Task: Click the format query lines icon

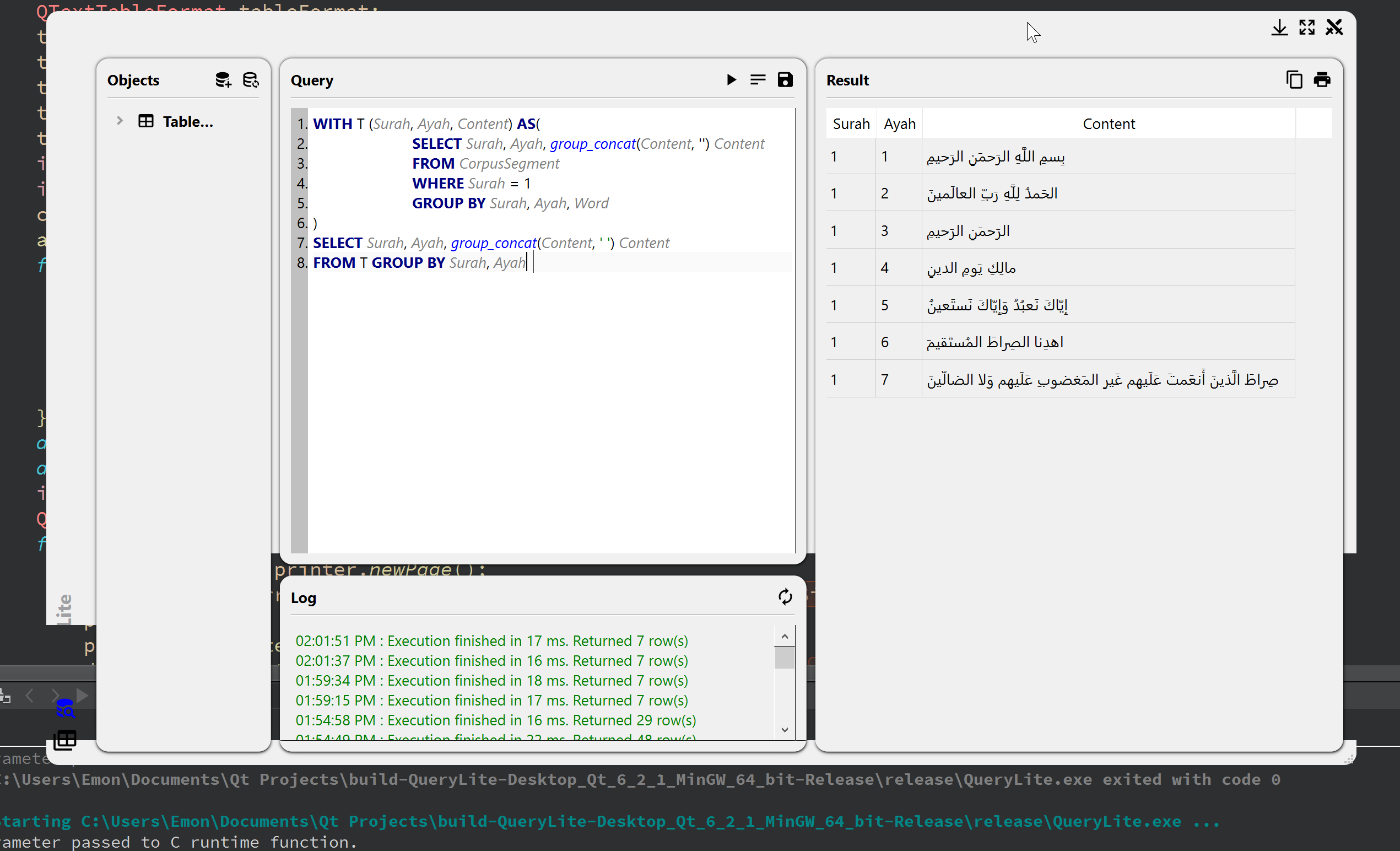Action: coord(758,79)
